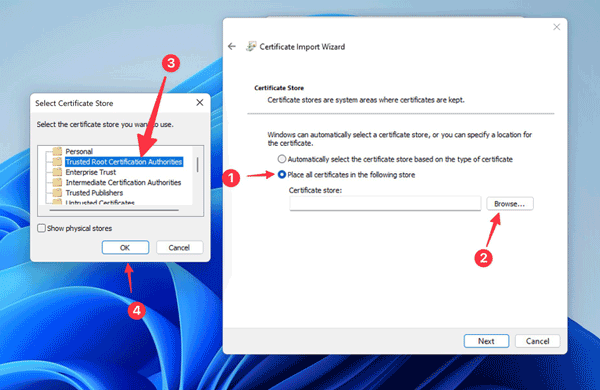This screenshot has height=390, width=600.
Task: Close the Certificate Import Wizard window
Action: 557,27
